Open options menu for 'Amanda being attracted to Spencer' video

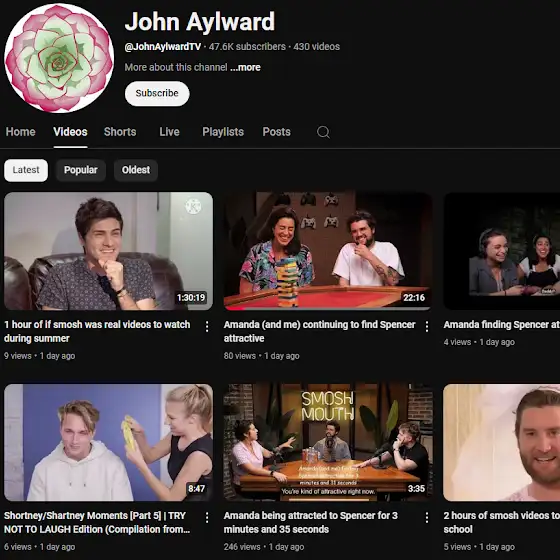tap(426, 518)
